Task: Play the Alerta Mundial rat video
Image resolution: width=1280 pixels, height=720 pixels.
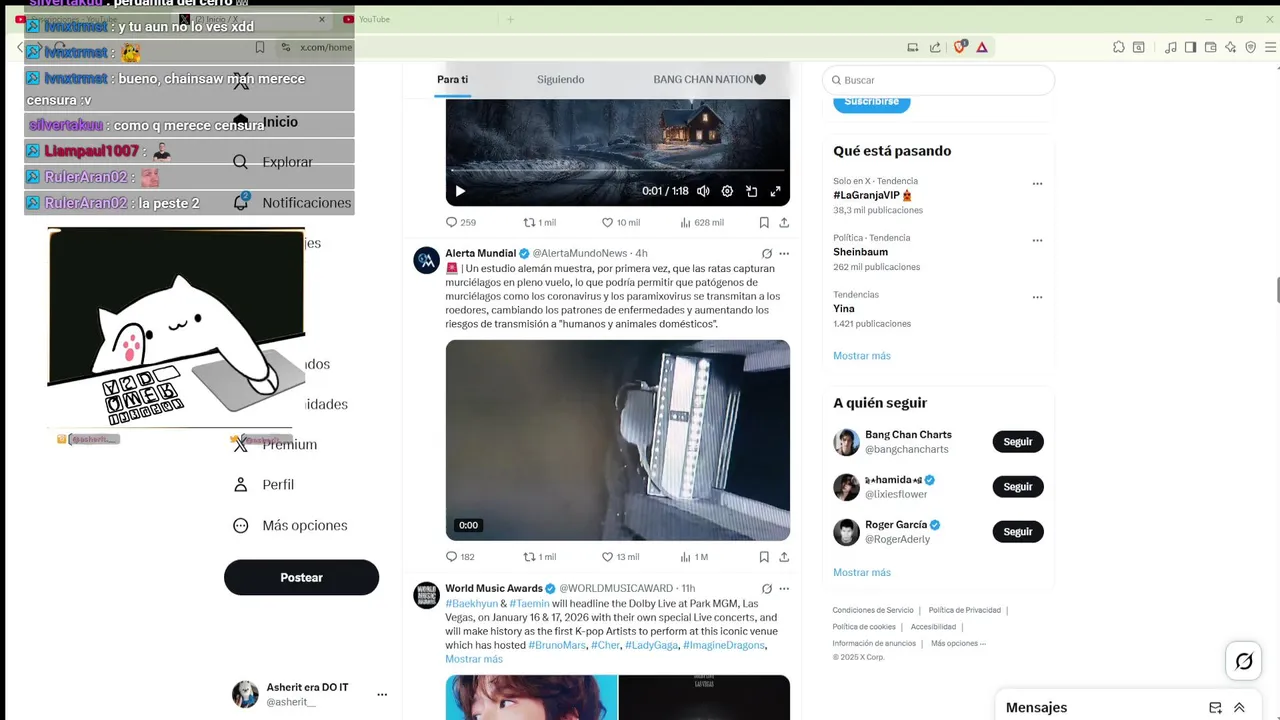Action: [x=617, y=440]
